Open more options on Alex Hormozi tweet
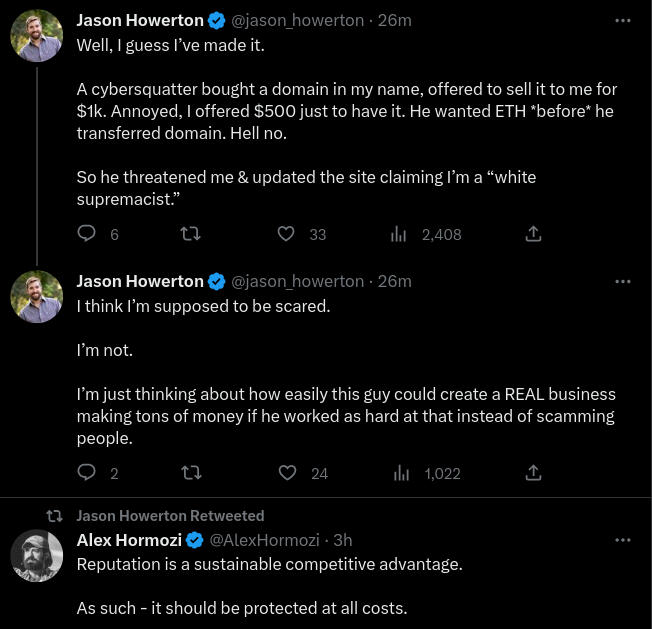652x629 pixels. [623, 540]
